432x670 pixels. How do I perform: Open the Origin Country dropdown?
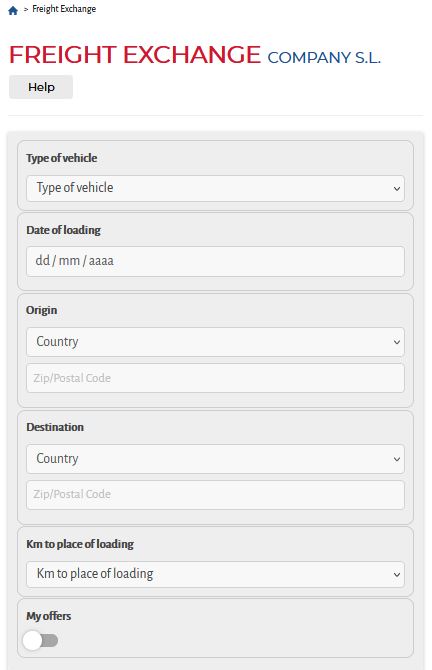point(215,342)
